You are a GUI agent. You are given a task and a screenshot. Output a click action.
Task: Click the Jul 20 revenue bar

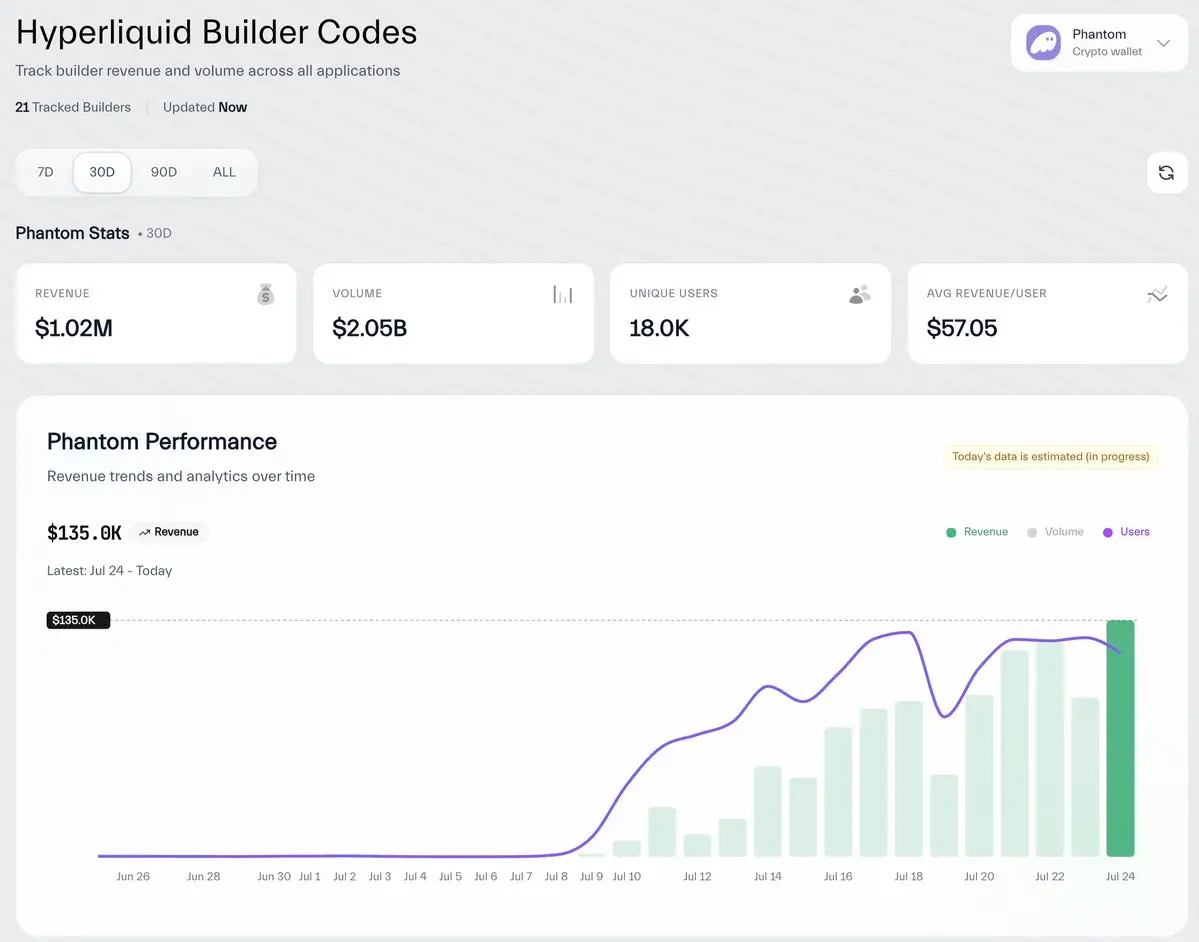pos(979,775)
